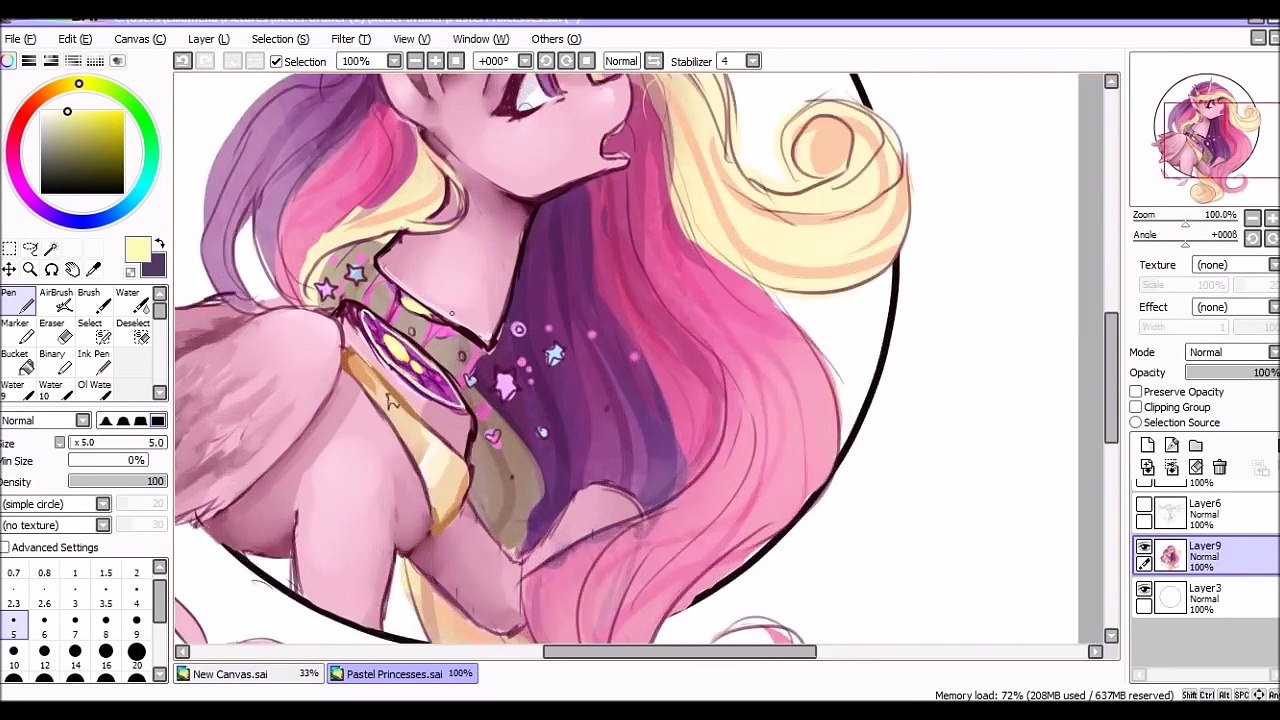Switch to the New Canvas.sai tab
Screen dimensions: 1280x720
click(248, 674)
